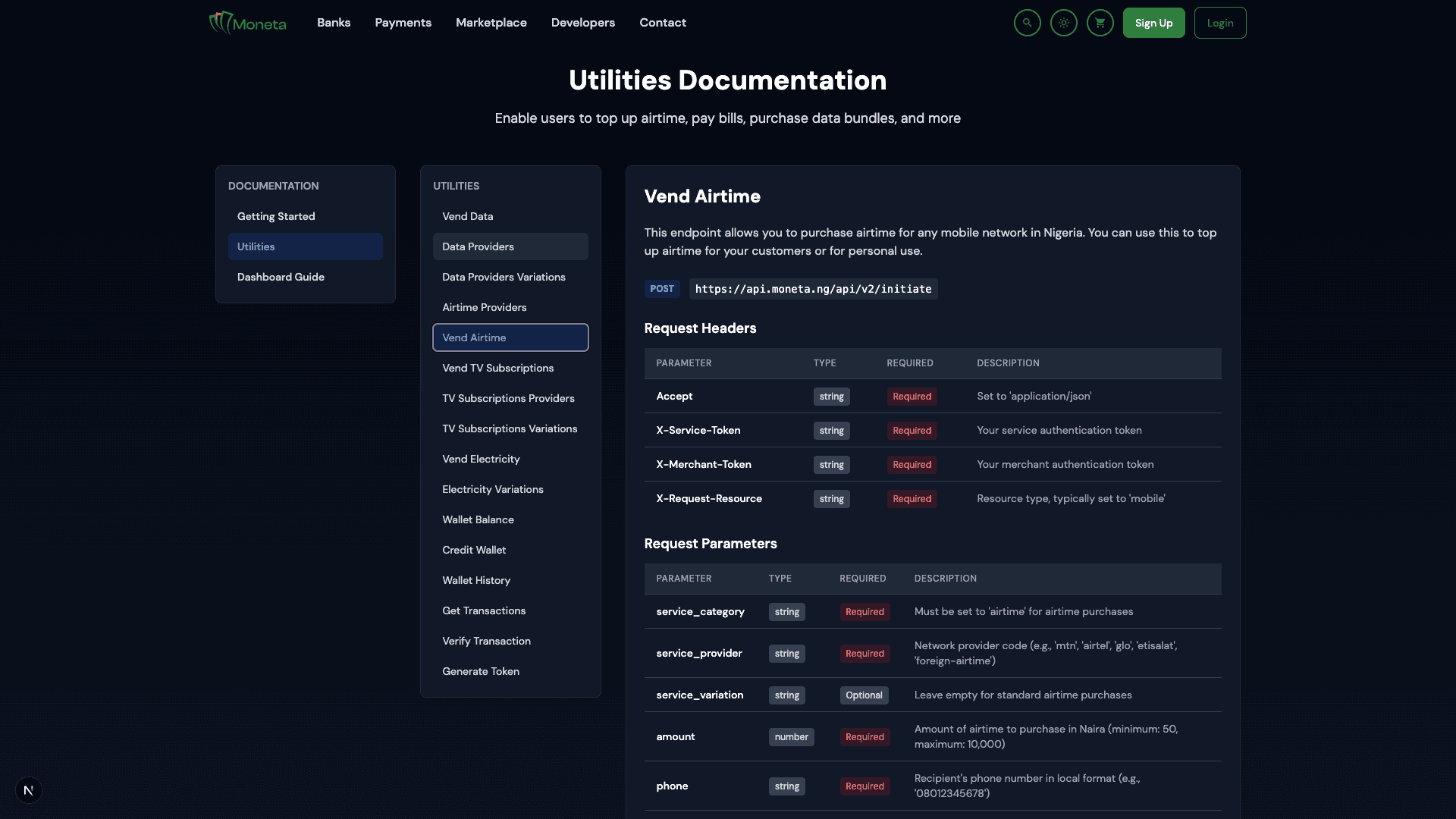Click the POST method badge
Viewport: 1456px width, 819px height.
tap(661, 289)
